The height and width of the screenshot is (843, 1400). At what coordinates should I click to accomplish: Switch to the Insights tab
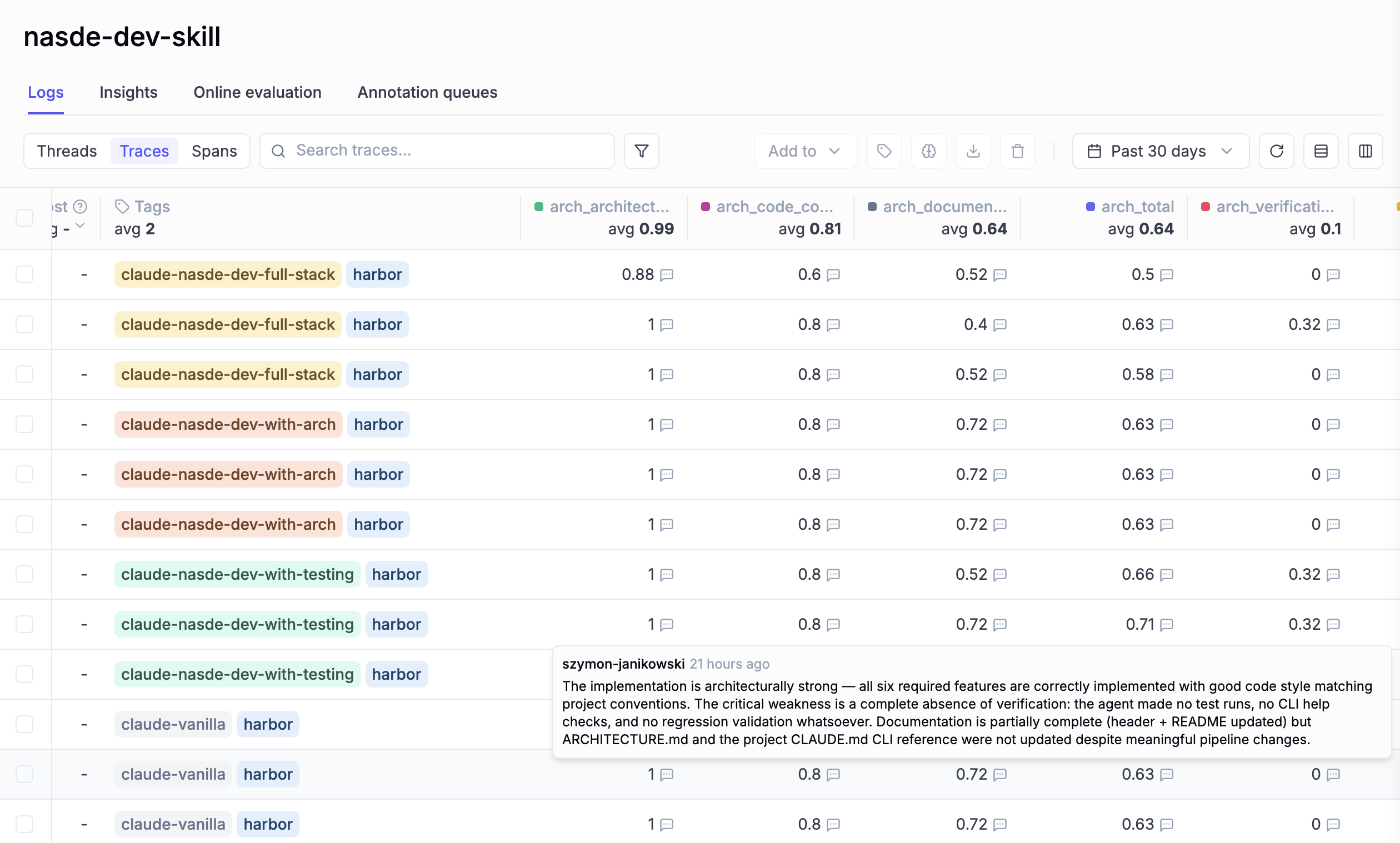pos(128,92)
